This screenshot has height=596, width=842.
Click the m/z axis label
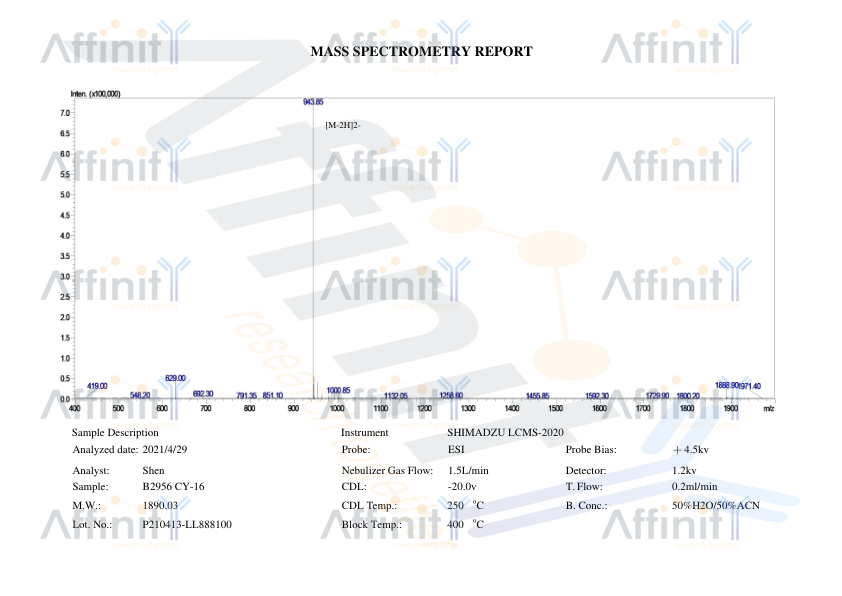pos(769,409)
